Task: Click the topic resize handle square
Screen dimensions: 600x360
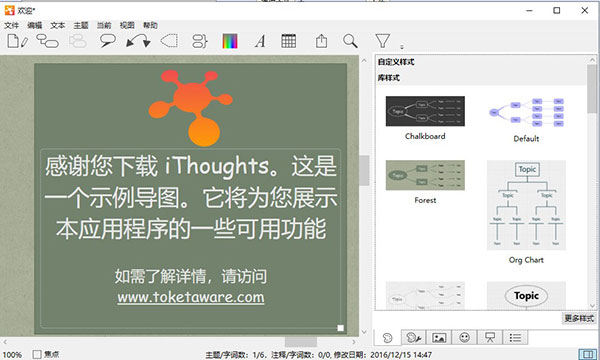Action: (x=341, y=328)
